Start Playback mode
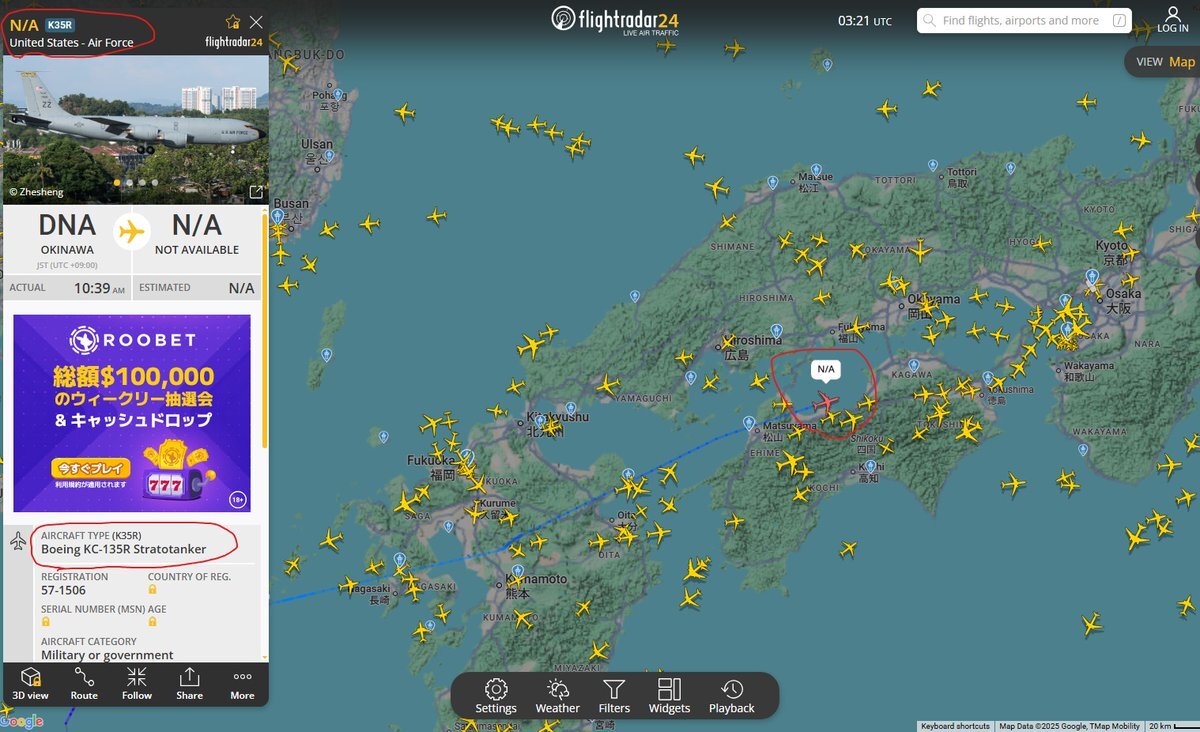The width and height of the screenshot is (1200, 732). [732, 696]
